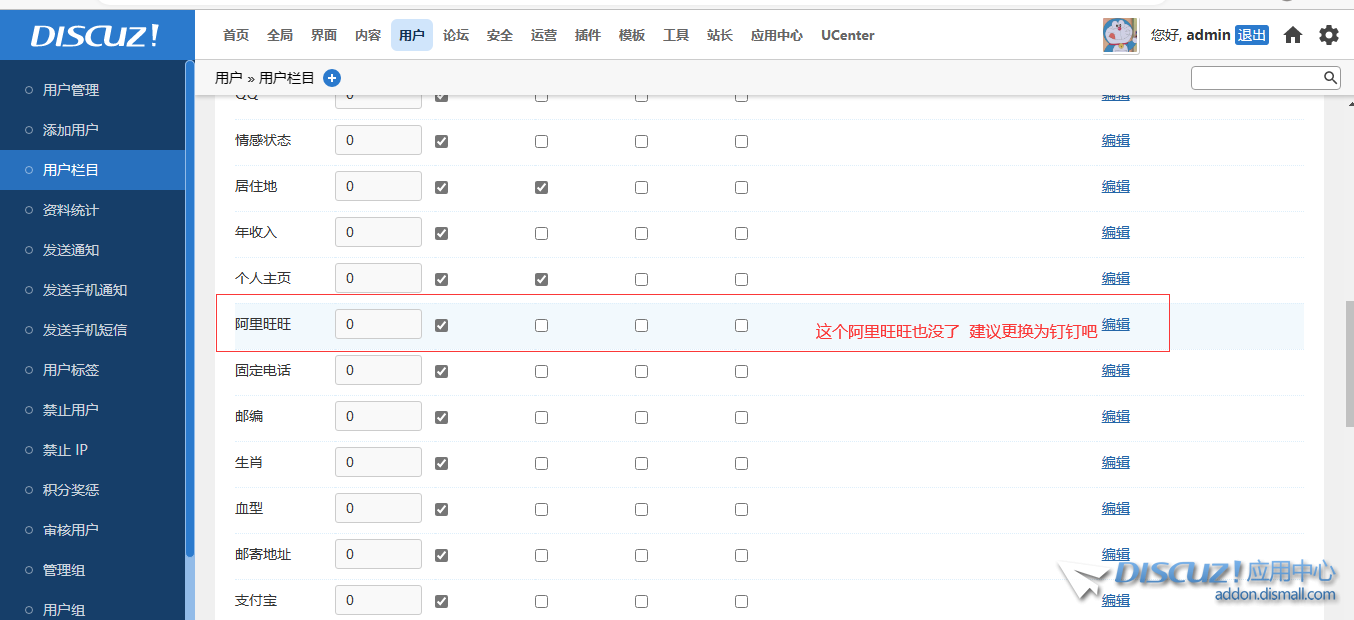
Task: Click 编辑 link for 阿里旺旺
Action: 1116,324
